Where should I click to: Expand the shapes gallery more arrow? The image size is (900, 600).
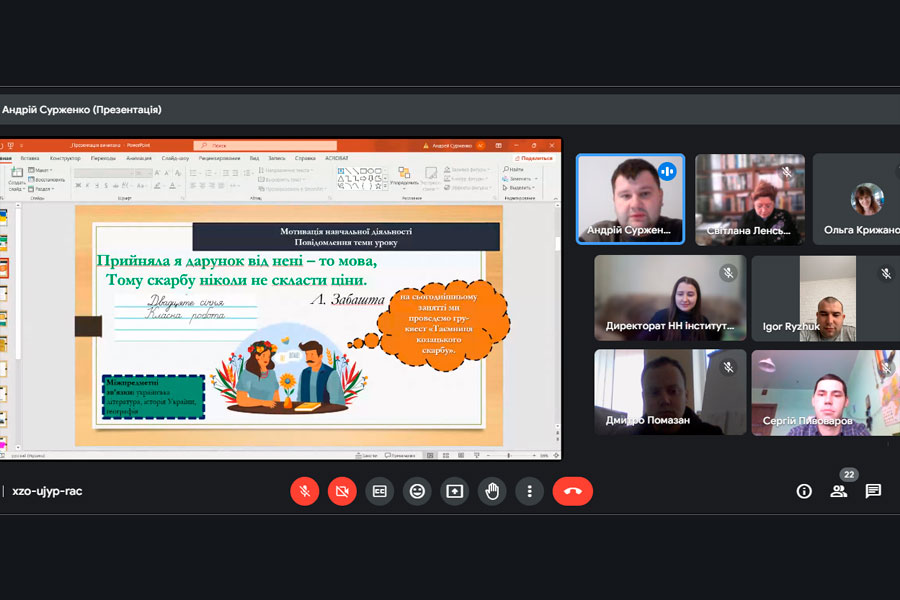385,186
